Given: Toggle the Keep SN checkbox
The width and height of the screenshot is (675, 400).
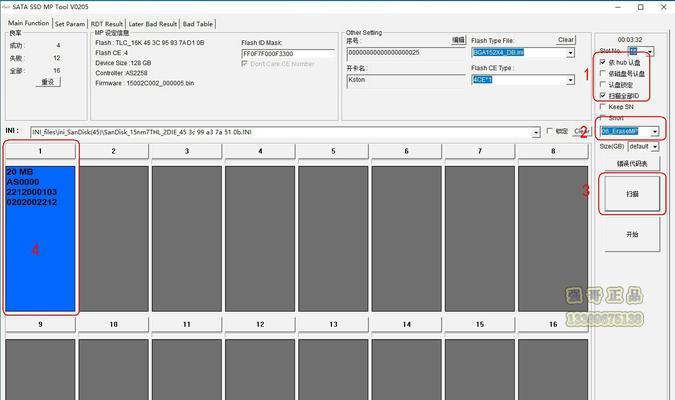Looking at the screenshot, I should (x=603, y=106).
